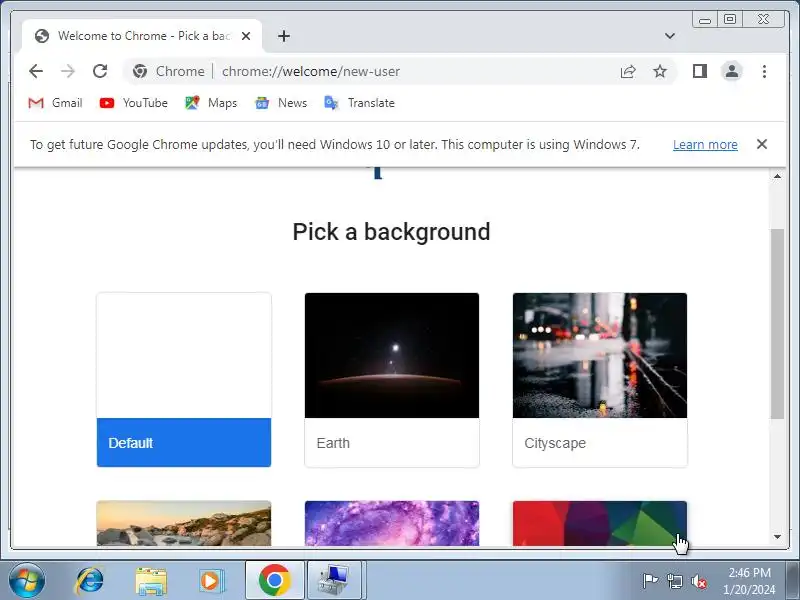Open the Gmail bookmark
Image resolution: width=800 pixels, height=600 pixels.
(55, 103)
